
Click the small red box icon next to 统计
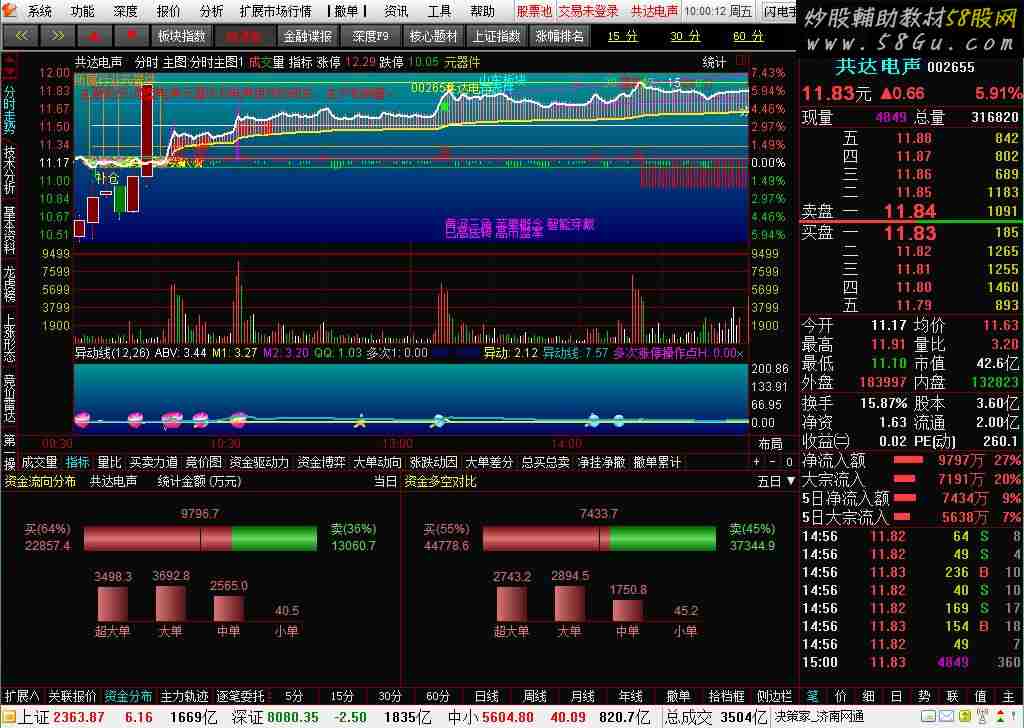click(x=743, y=61)
